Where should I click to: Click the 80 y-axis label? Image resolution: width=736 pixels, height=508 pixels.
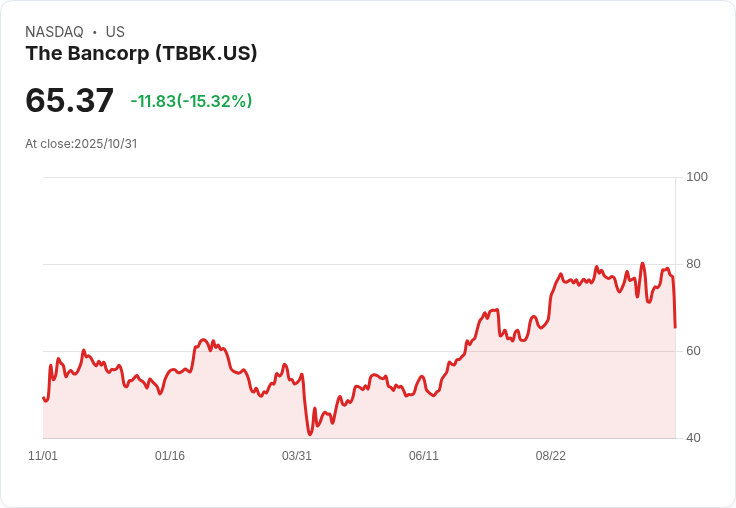click(693, 264)
